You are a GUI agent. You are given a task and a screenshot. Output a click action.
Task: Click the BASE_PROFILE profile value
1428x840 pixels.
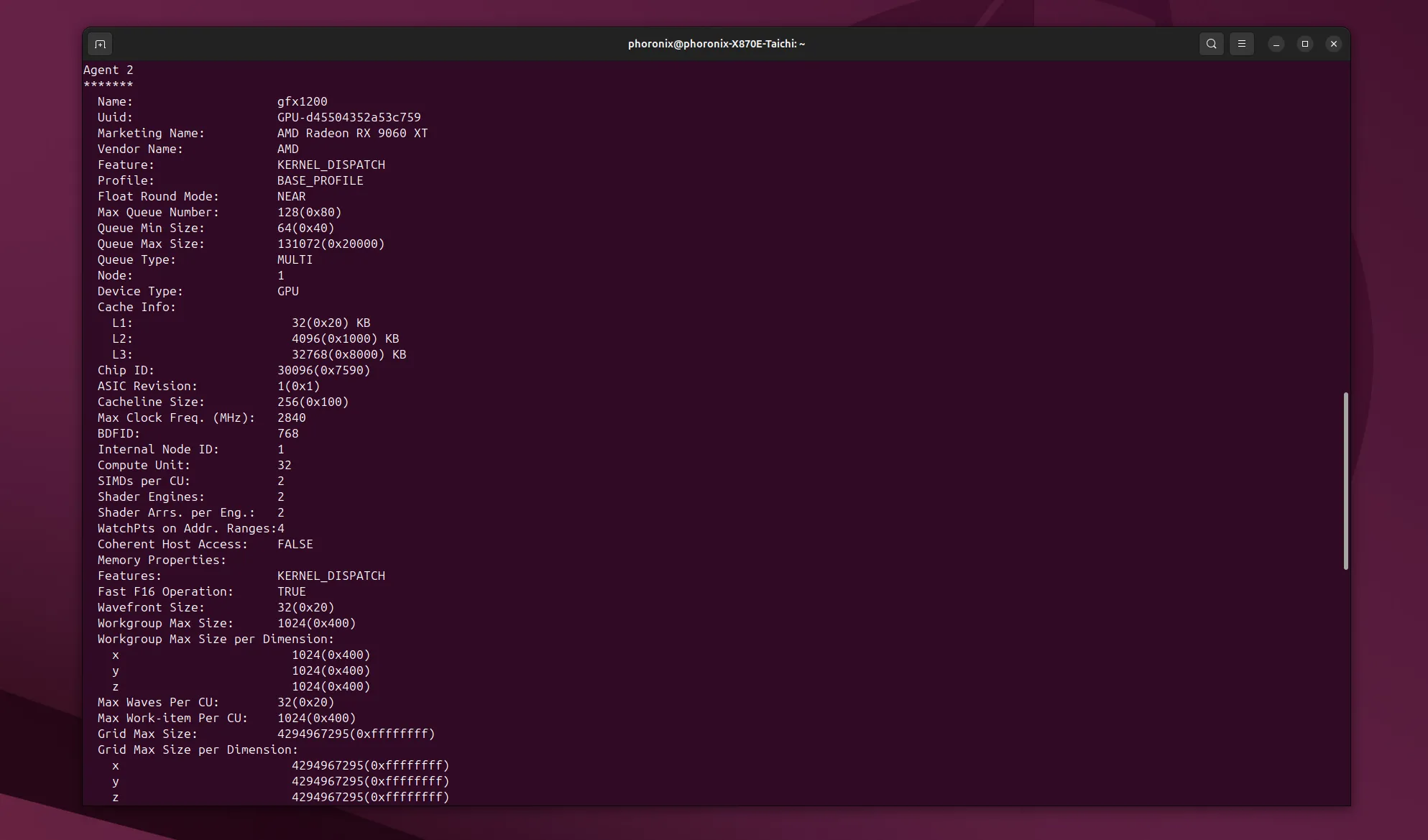pos(320,180)
